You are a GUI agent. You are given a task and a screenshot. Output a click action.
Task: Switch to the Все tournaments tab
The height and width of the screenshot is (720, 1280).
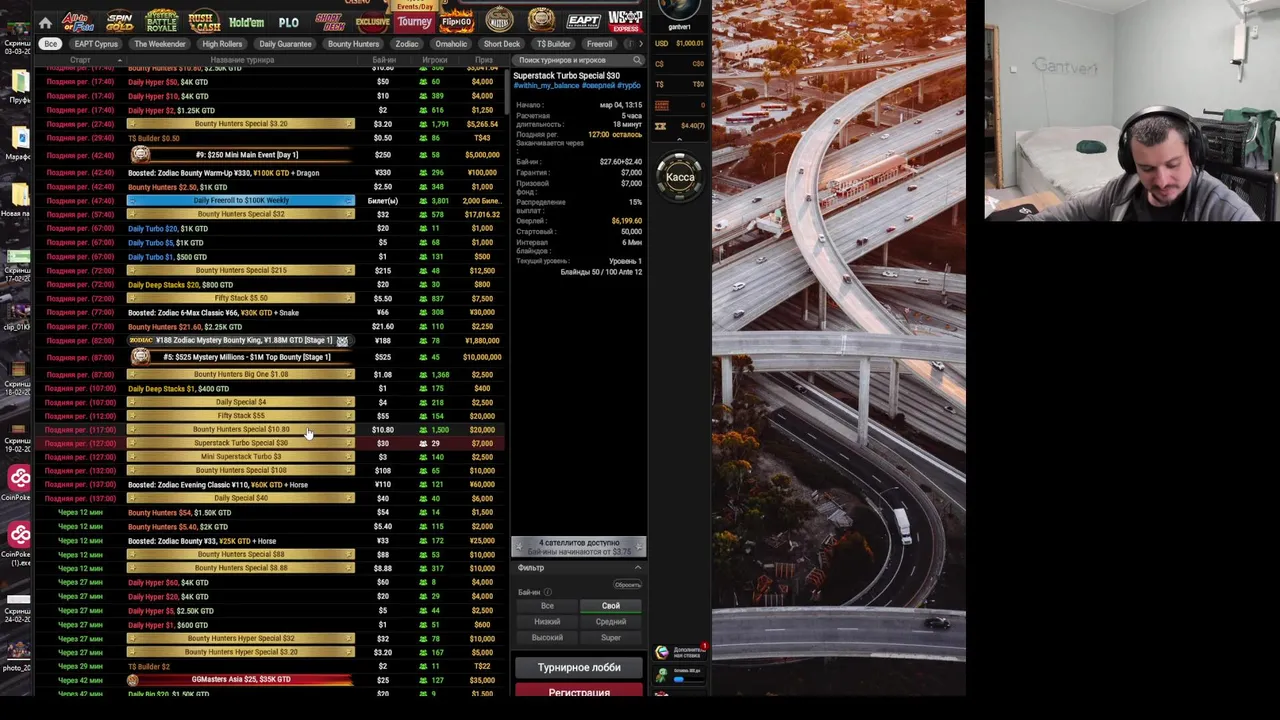tap(50, 44)
